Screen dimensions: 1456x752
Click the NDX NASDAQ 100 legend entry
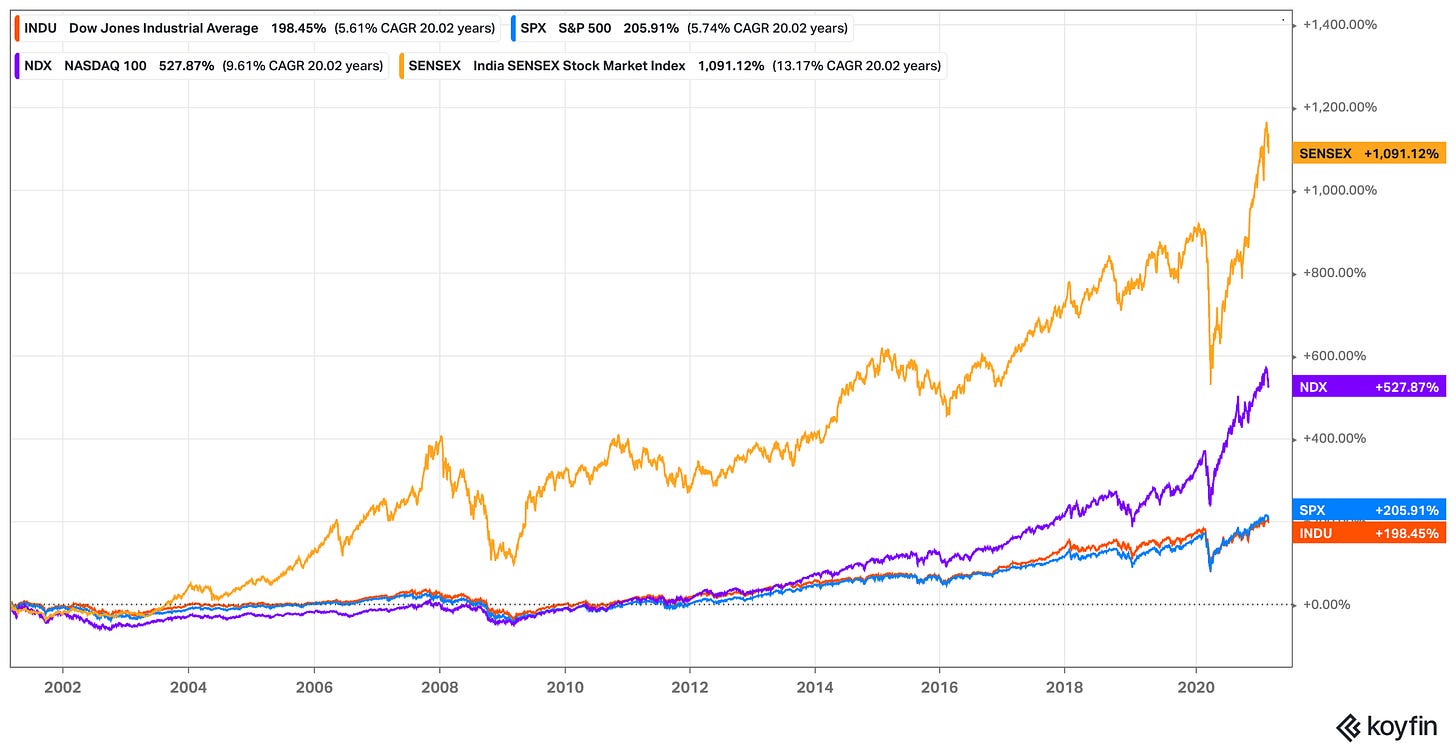[x=201, y=66]
